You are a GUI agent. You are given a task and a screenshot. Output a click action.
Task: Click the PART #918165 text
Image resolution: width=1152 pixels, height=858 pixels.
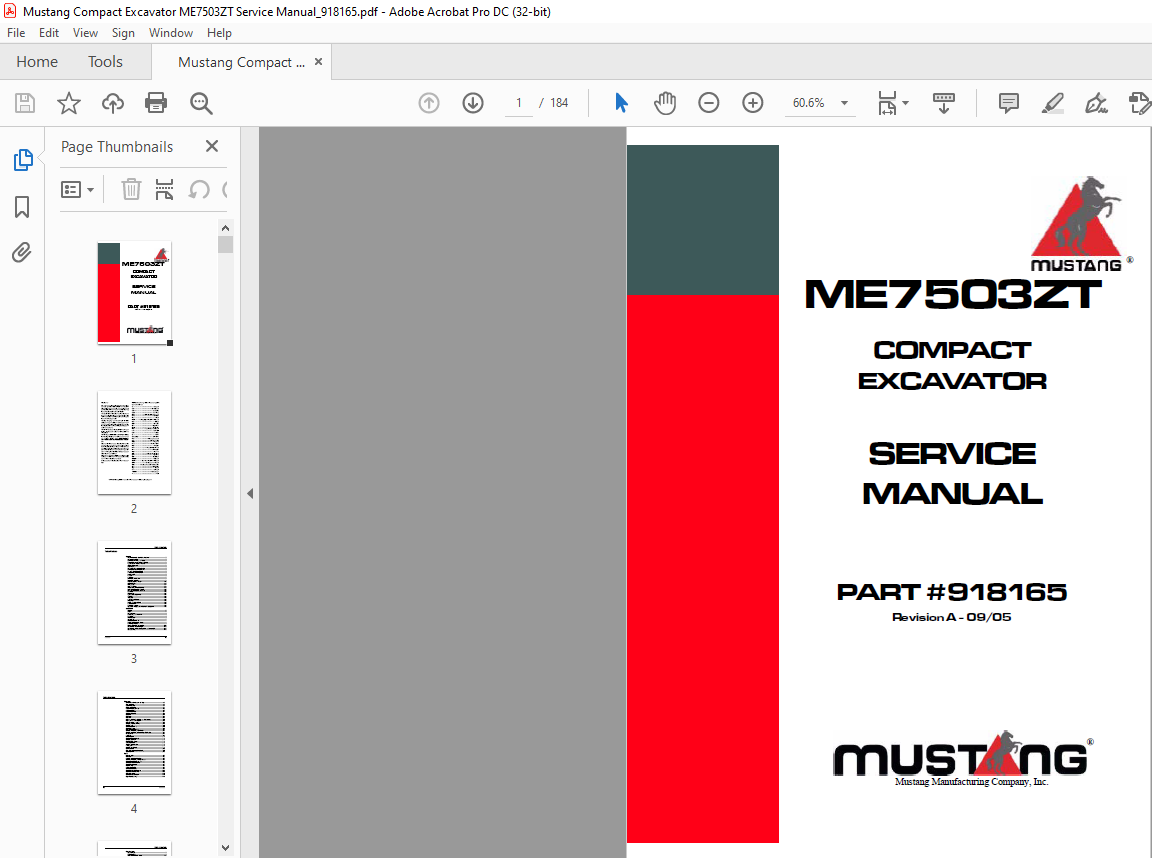click(951, 592)
